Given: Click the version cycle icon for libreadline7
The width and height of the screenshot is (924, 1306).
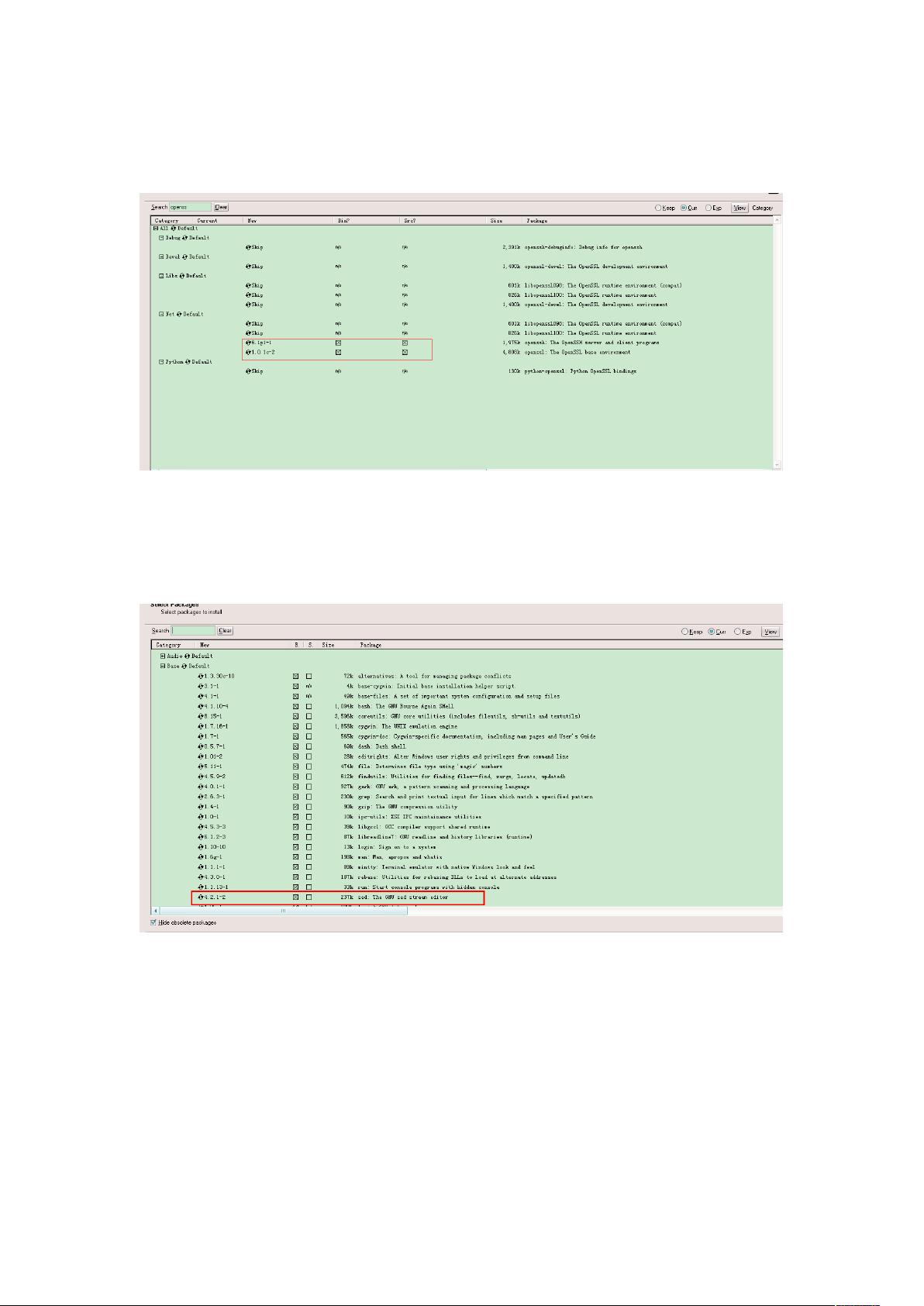Looking at the screenshot, I should tap(201, 837).
